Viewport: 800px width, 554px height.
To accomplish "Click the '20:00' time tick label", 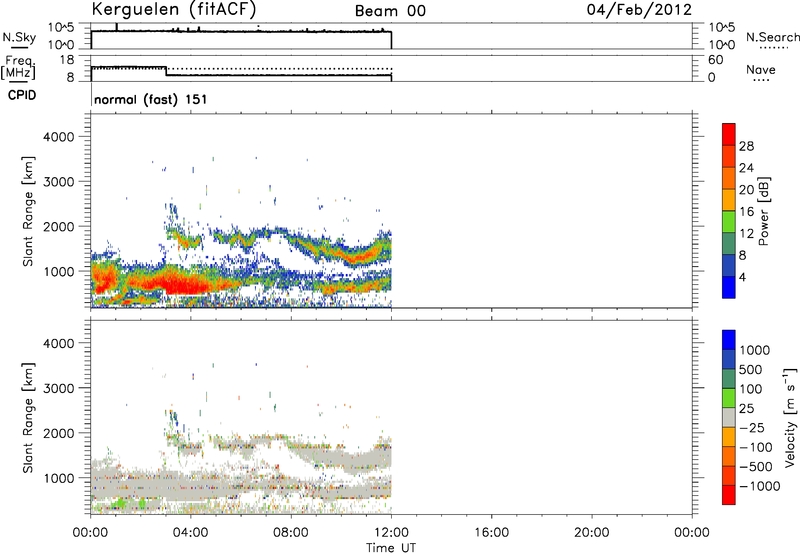I will coord(591,533).
